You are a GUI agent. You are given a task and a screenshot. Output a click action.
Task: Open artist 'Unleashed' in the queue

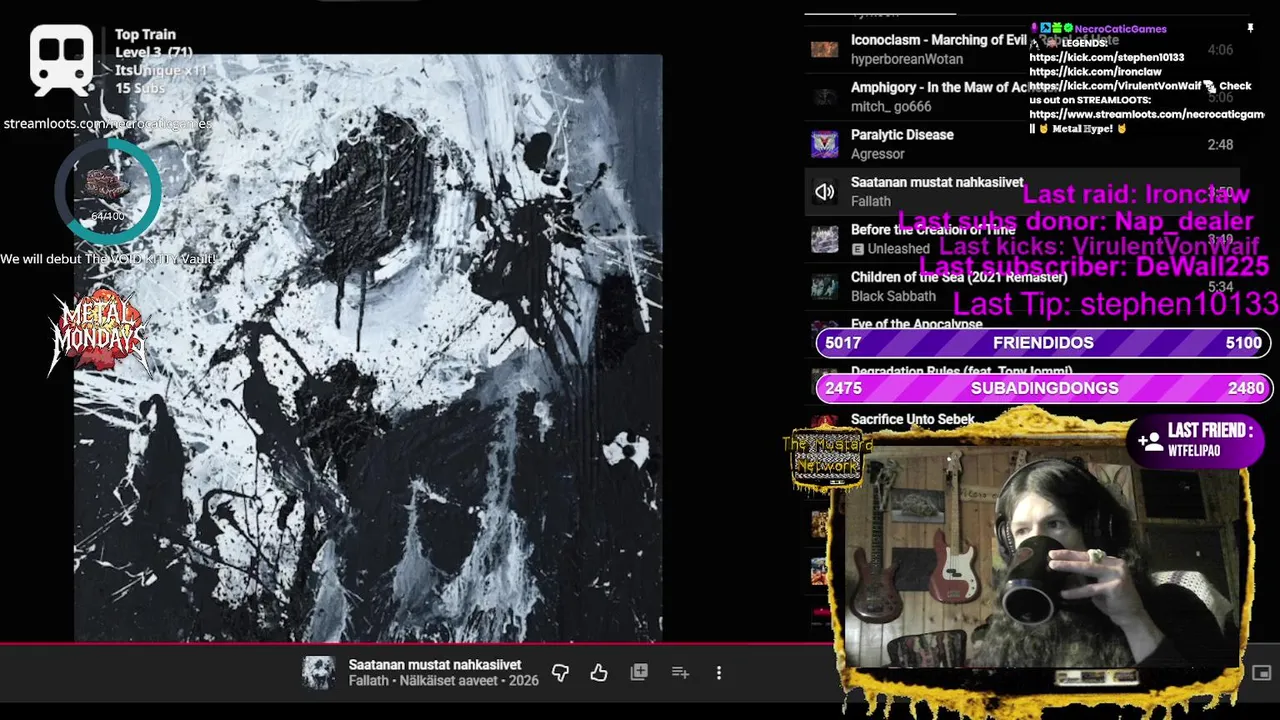pos(898,249)
